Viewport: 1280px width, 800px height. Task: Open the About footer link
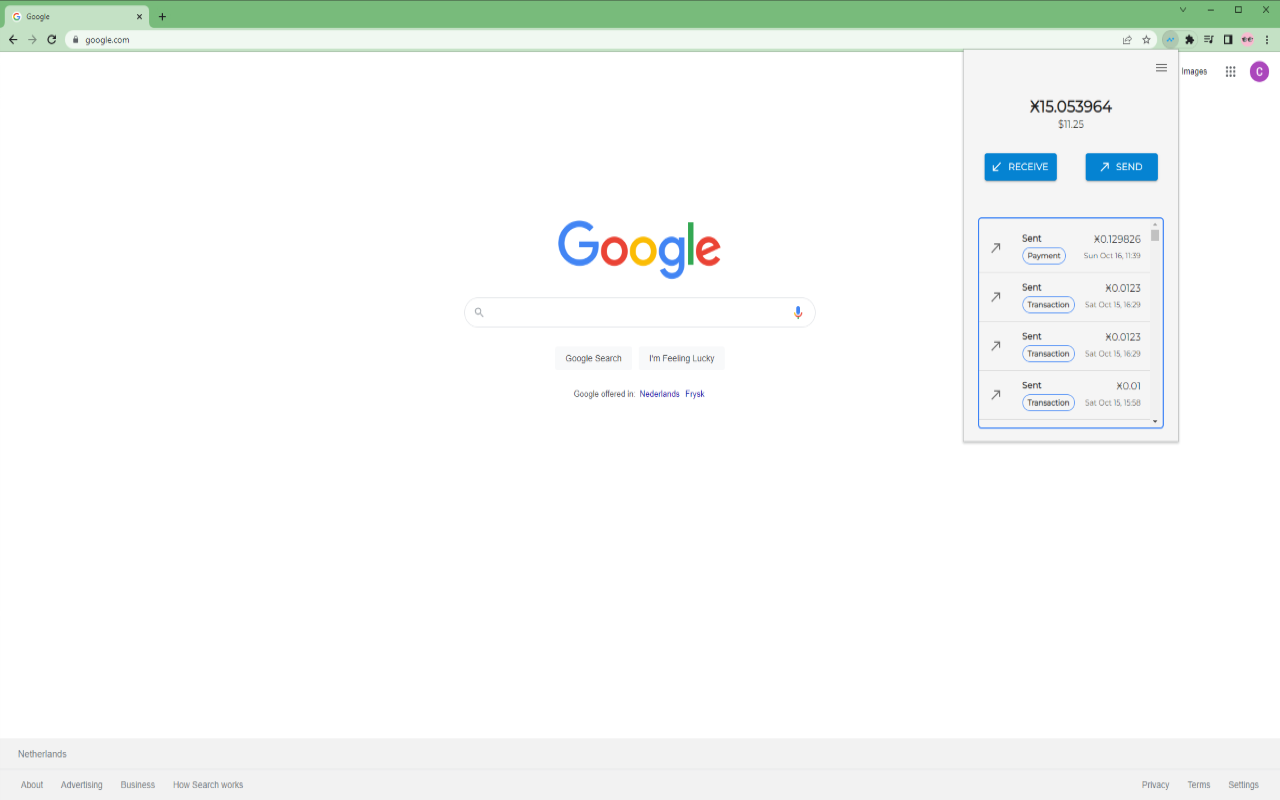click(x=32, y=785)
